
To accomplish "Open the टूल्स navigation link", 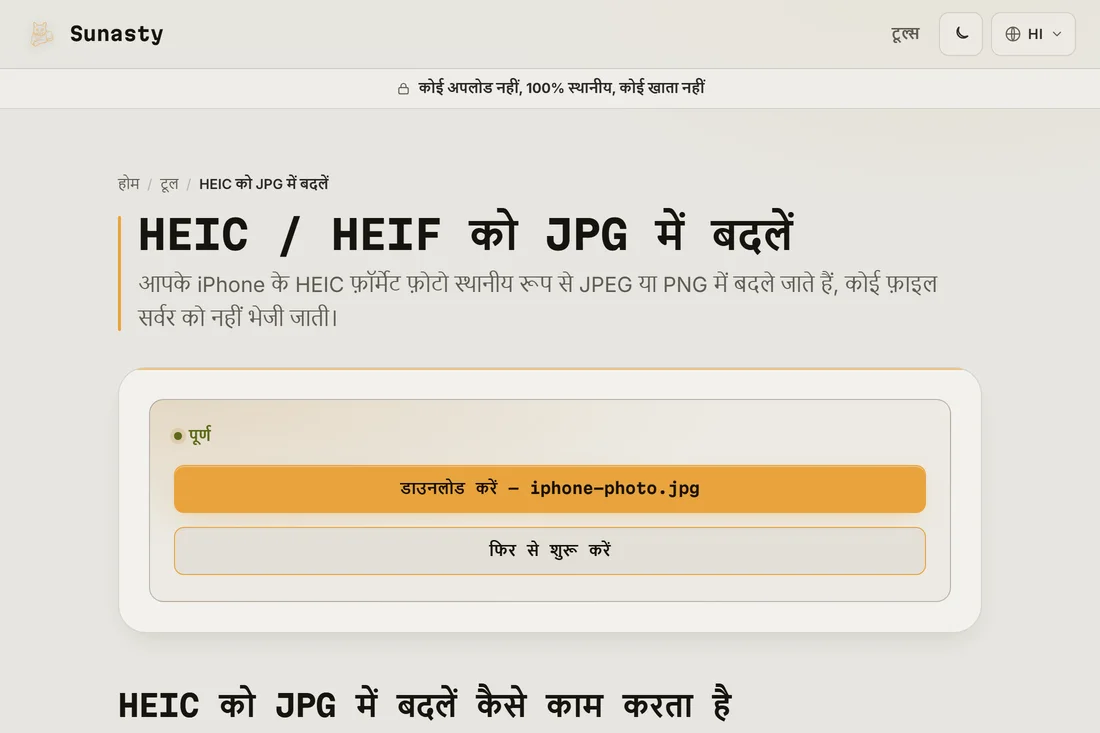I will 905,34.
